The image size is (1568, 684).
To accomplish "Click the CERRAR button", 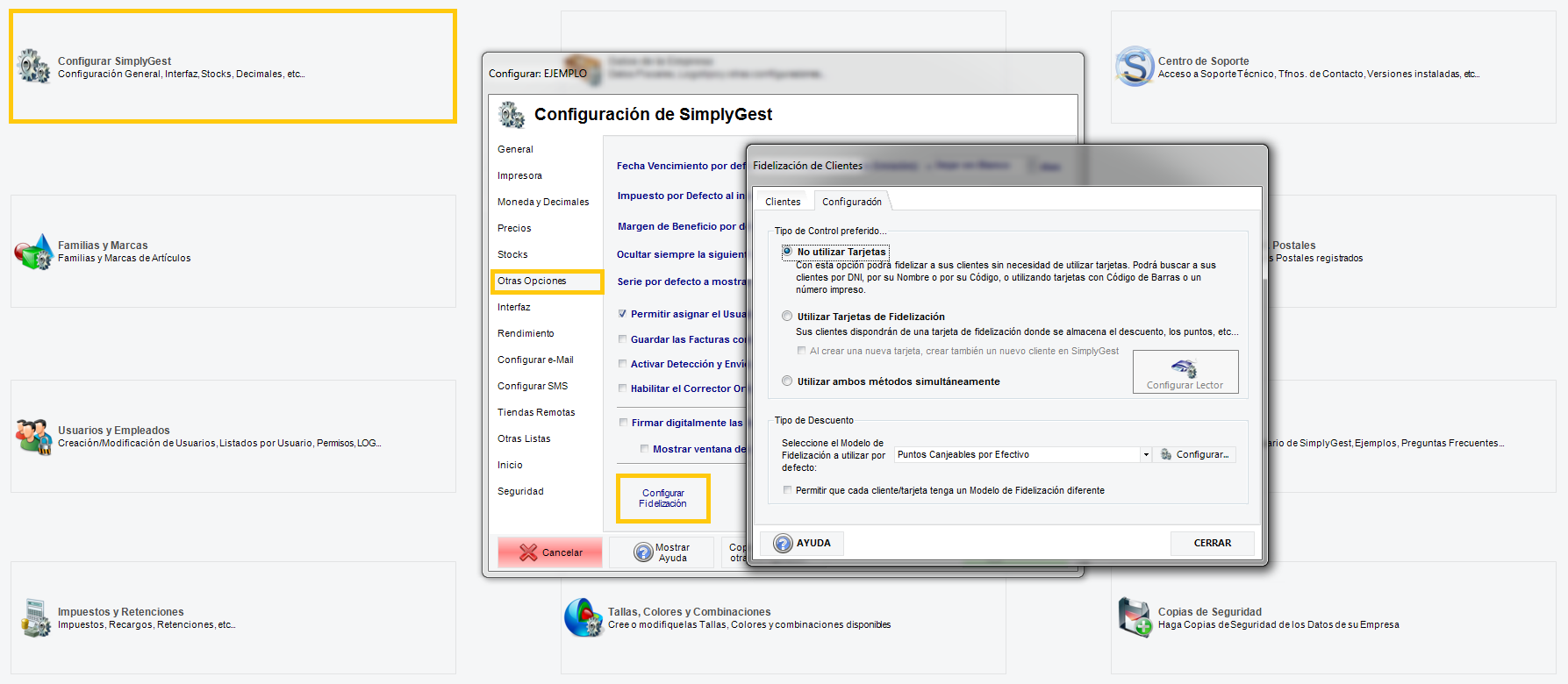I will [x=1212, y=543].
